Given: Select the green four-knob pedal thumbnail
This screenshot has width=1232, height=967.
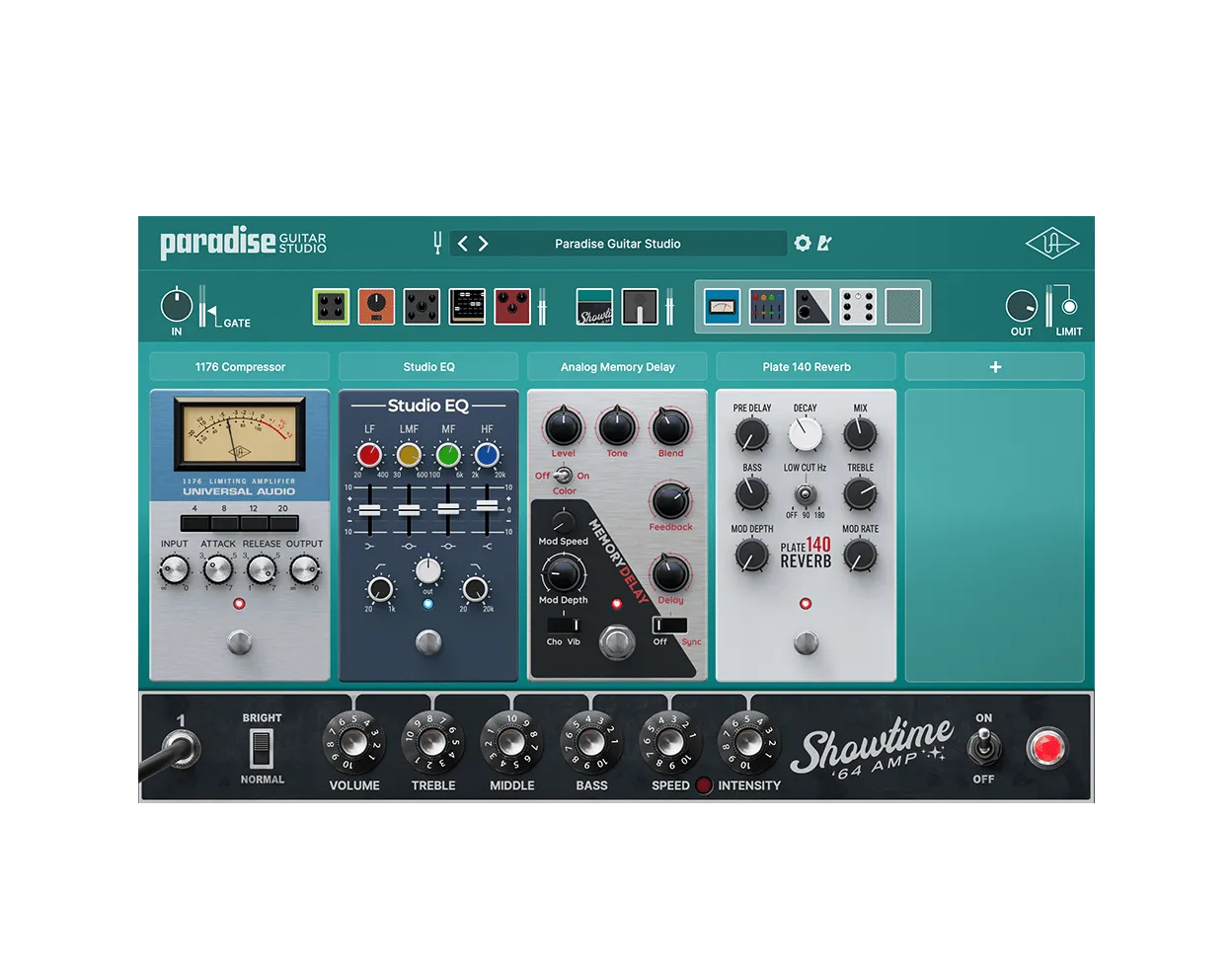Looking at the screenshot, I should 332,307.
